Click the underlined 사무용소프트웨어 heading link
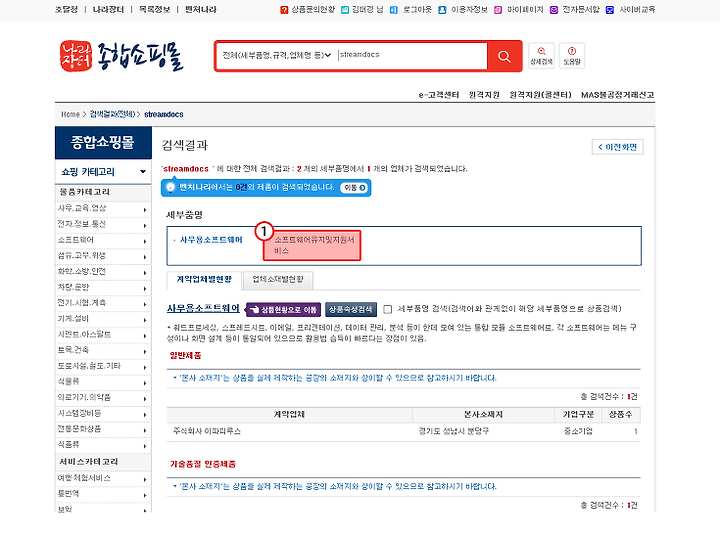 tap(203, 308)
